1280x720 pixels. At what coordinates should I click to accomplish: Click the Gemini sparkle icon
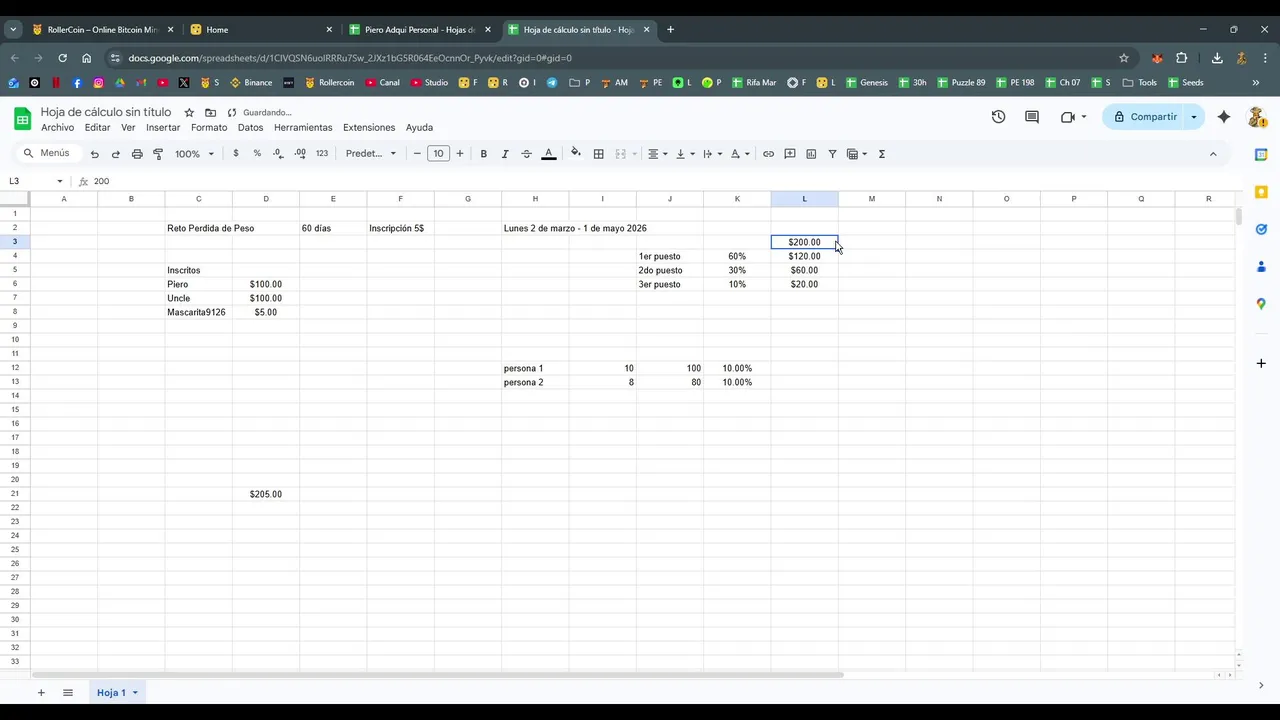[1224, 117]
